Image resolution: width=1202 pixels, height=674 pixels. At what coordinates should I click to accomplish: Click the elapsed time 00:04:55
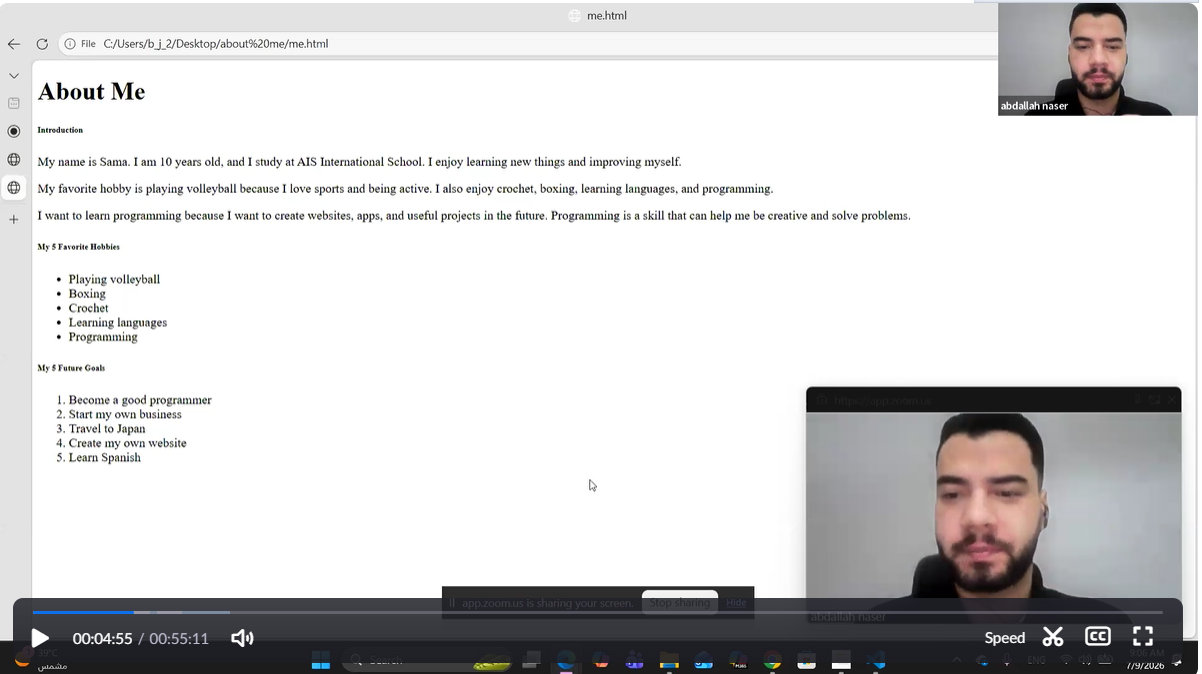(x=102, y=638)
